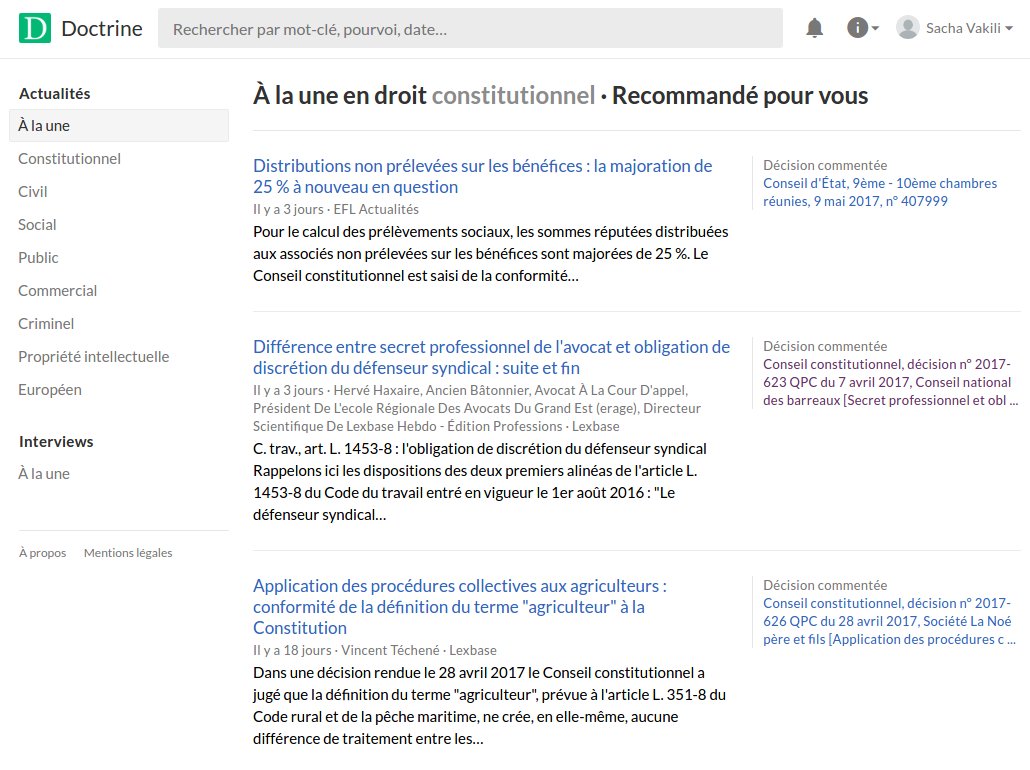Open the Européen news category

pyautogui.click(x=50, y=390)
